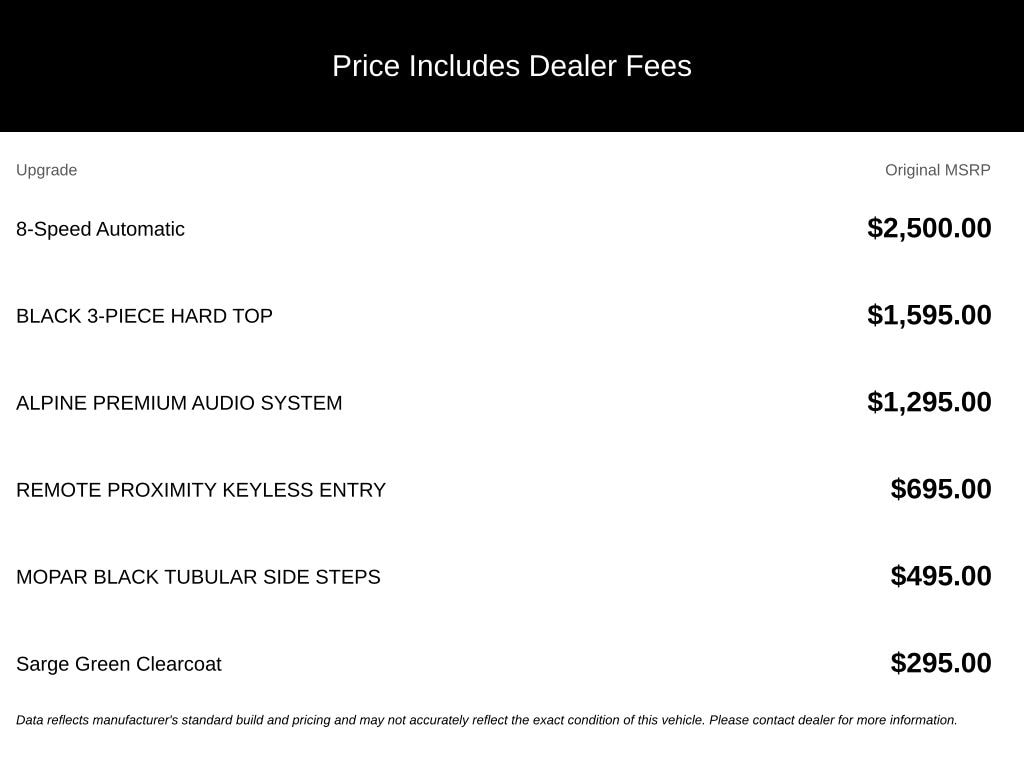The width and height of the screenshot is (1024, 768).
Task: Select BLACK 3-PIECE HARD TOP item
Action: tap(144, 316)
